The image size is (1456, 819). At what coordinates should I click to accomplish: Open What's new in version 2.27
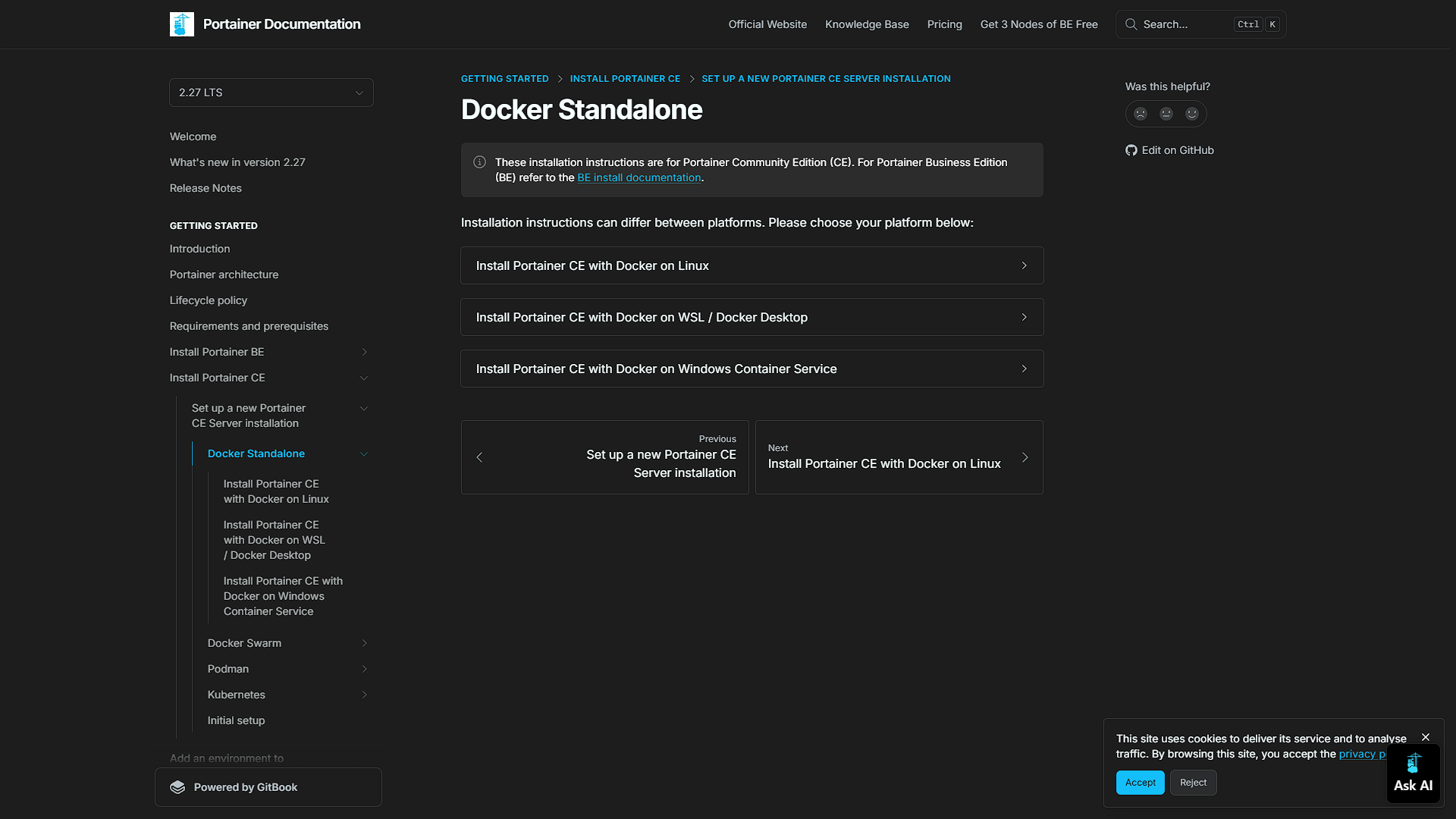237,162
